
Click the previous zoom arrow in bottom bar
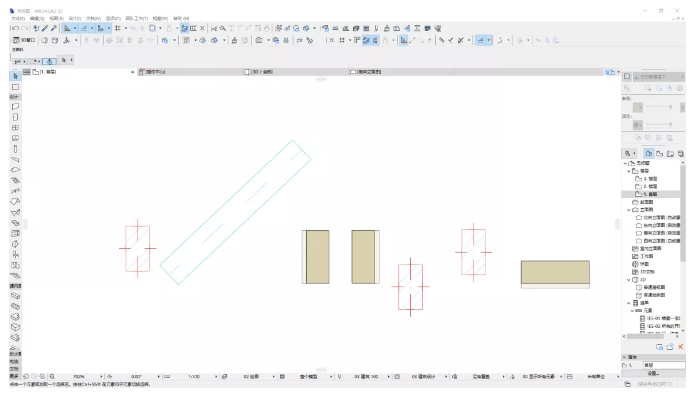[x=26, y=377]
